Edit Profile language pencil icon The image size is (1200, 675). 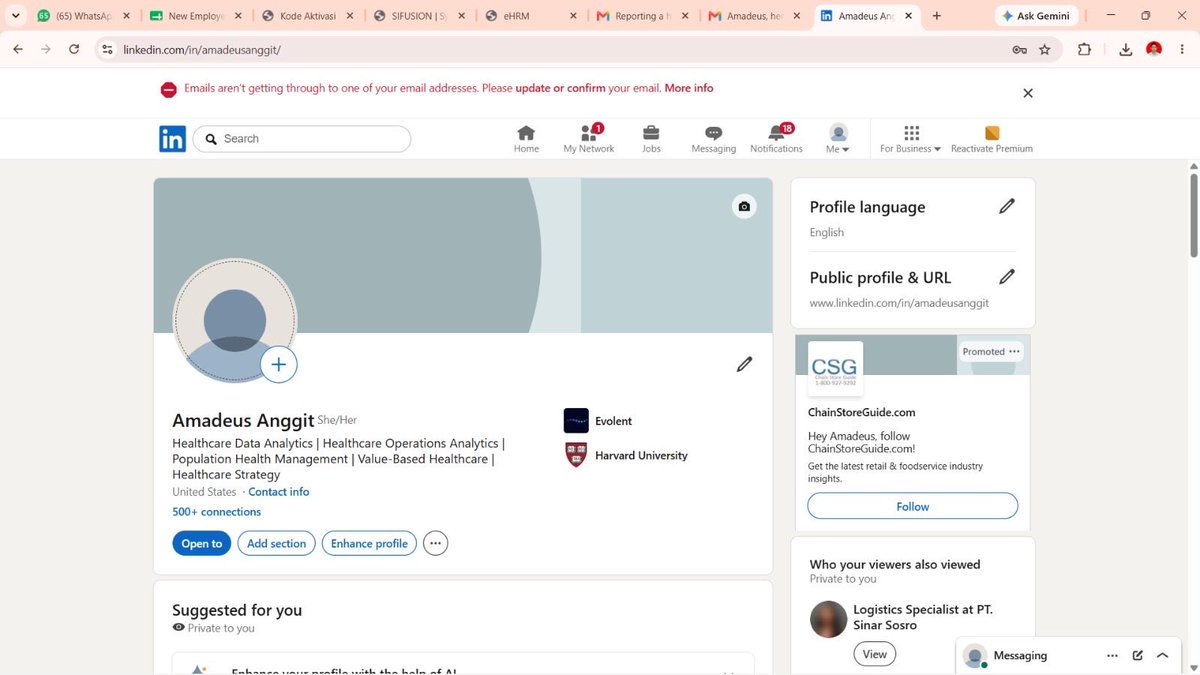[1007, 206]
